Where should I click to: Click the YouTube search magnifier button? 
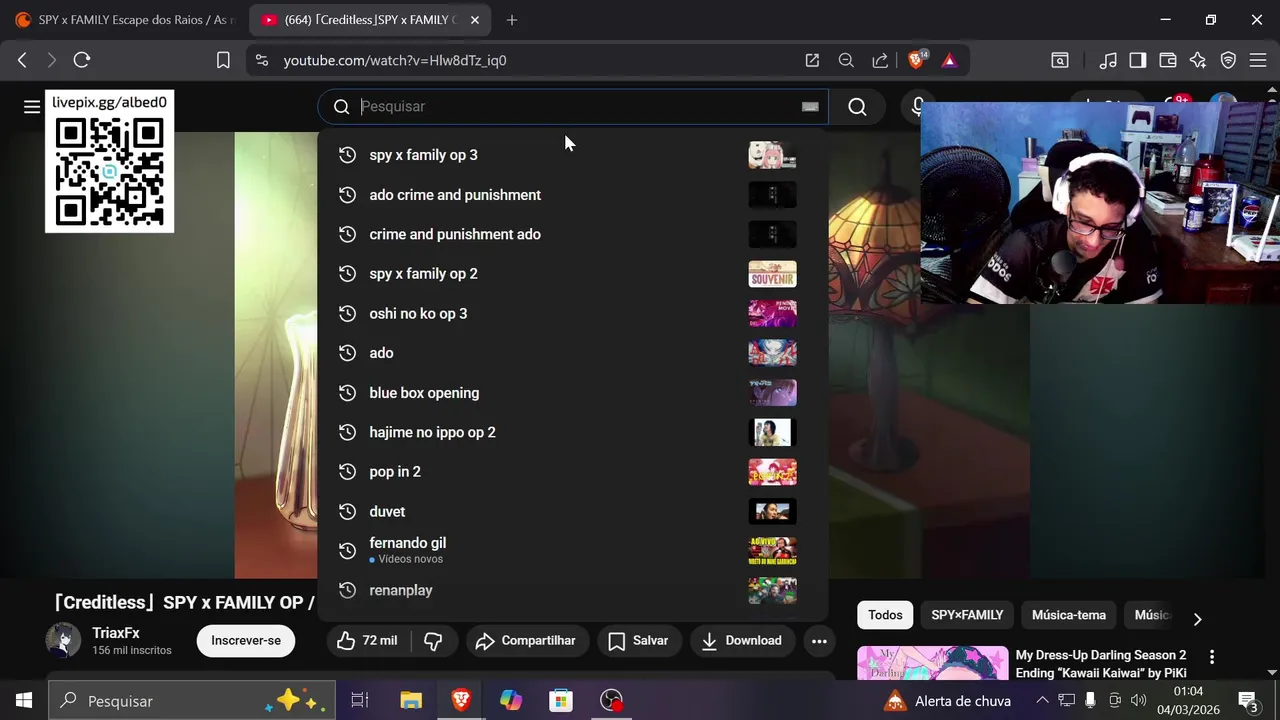point(857,107)
